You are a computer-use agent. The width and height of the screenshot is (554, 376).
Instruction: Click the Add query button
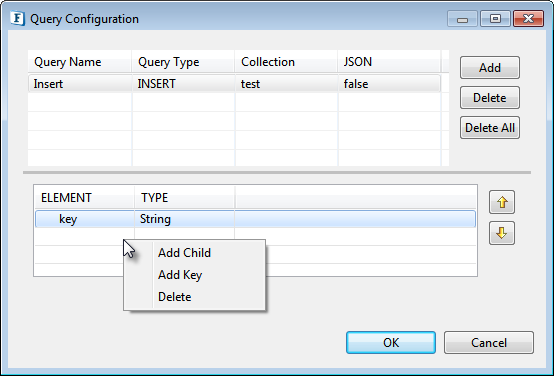490,67
